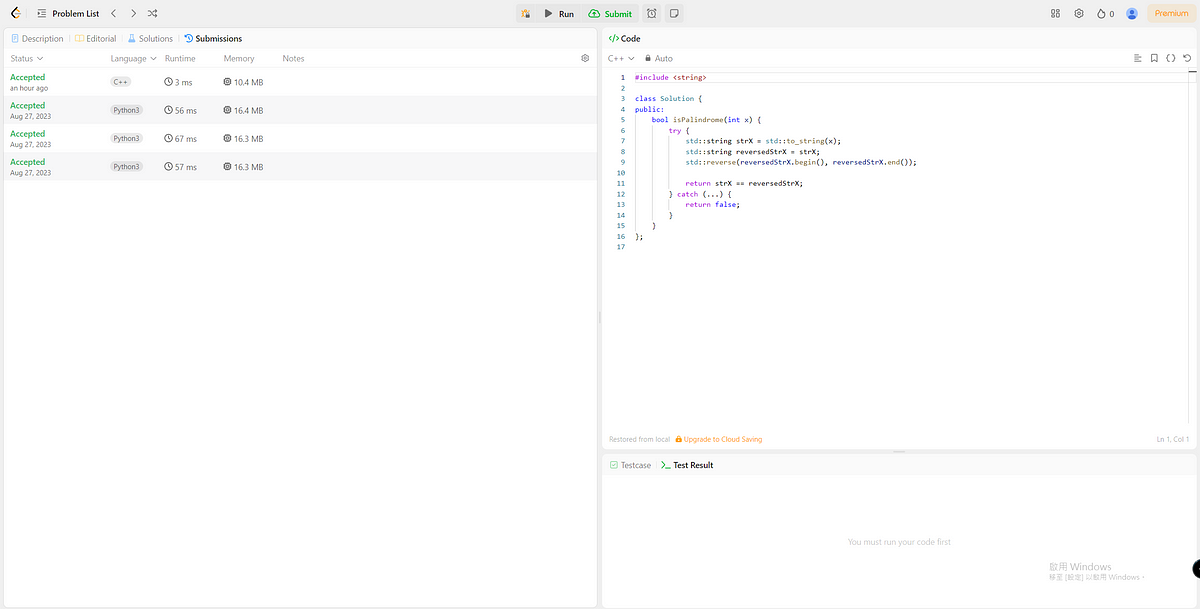The width and height of the screenshot is (1200, 609).
Task: Open the Accepted submission with 67 ms runtime
Action: 300,138
